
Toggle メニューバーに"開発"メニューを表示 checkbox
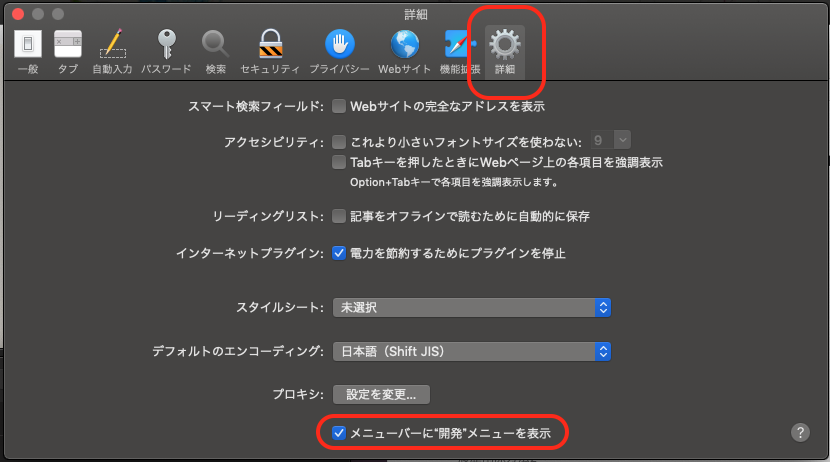pos(339,433)
